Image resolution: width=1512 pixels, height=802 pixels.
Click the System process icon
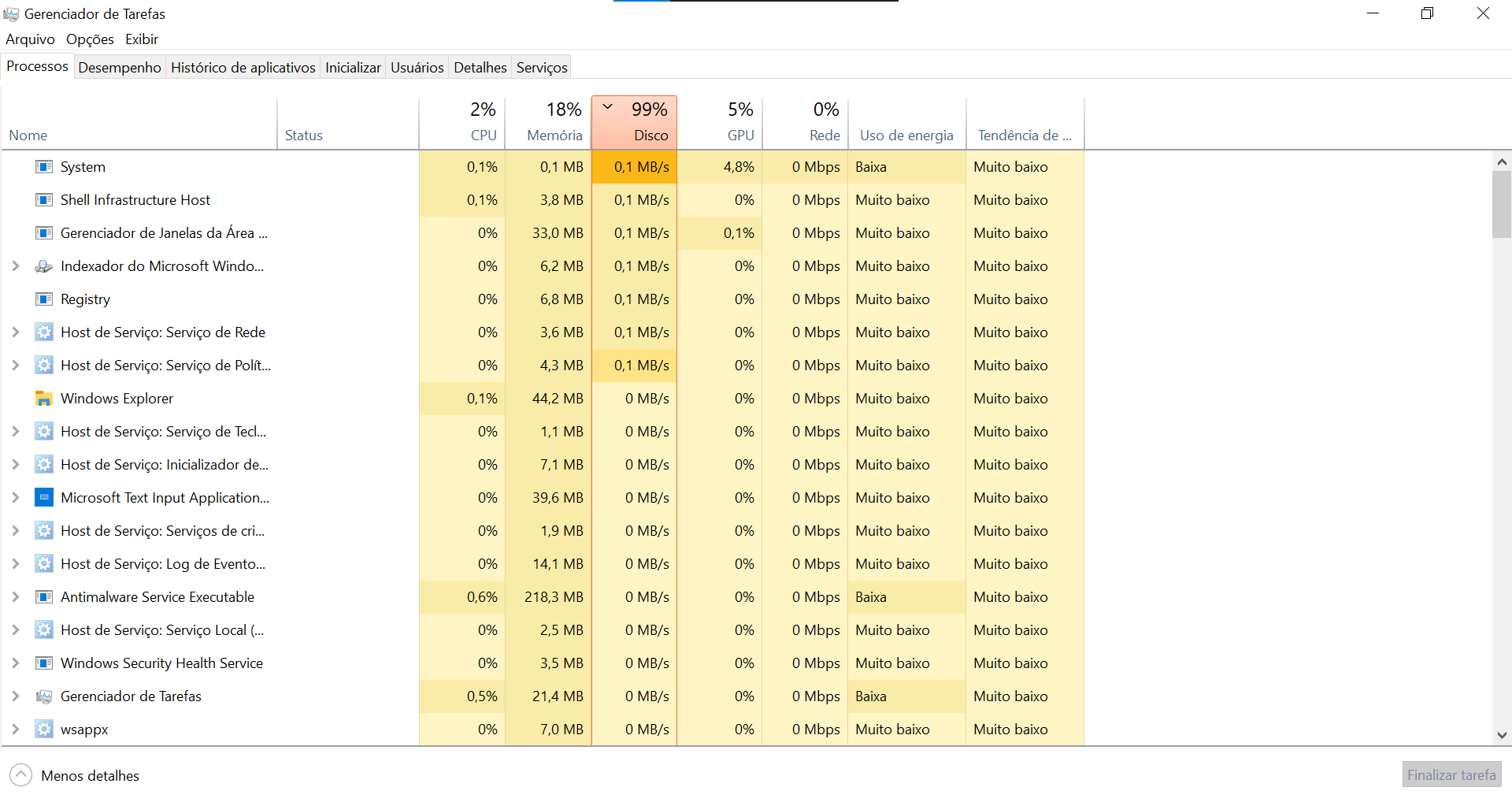click(x=44, y=167)
